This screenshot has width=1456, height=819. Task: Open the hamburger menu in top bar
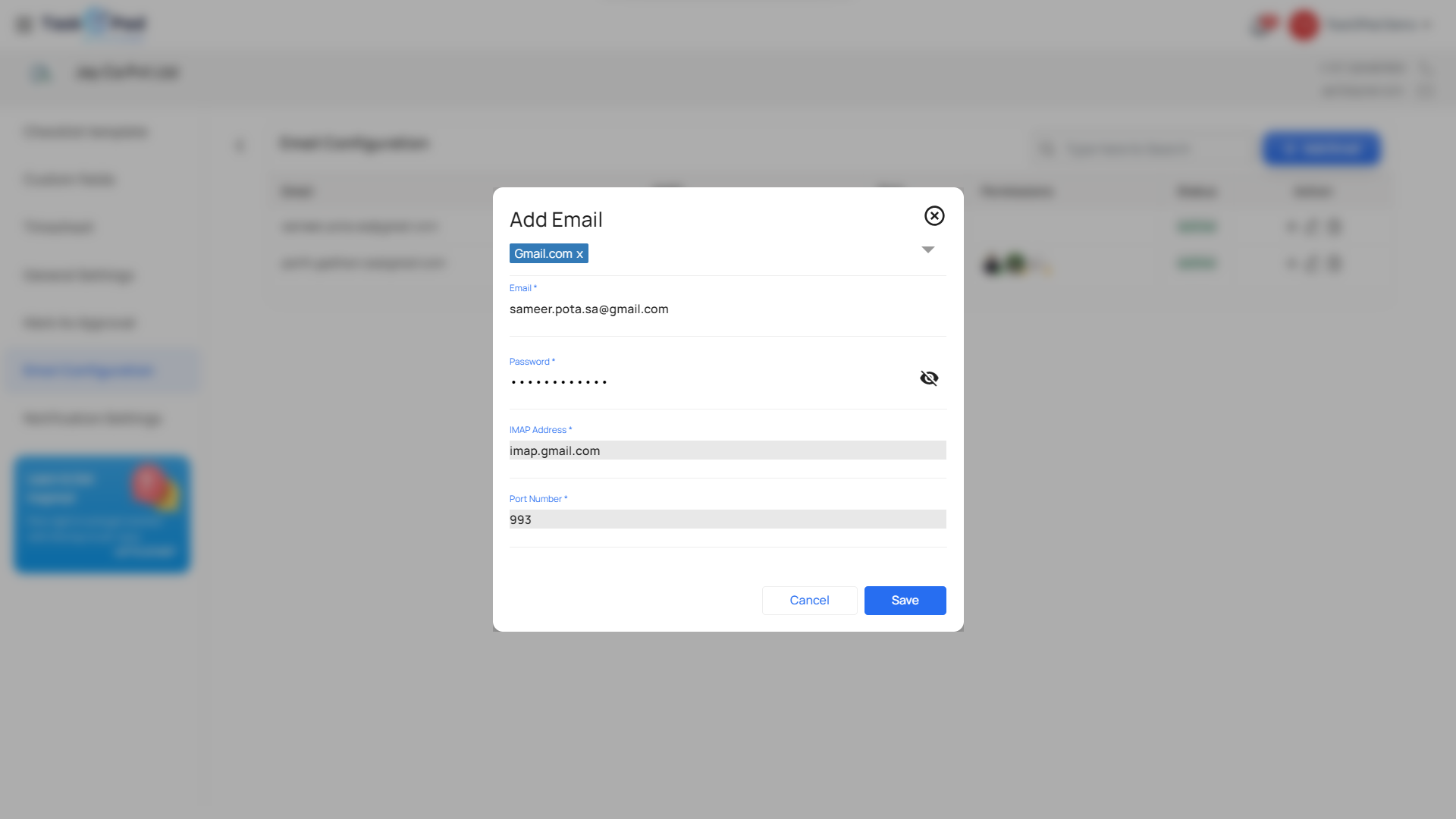[24, 25]
